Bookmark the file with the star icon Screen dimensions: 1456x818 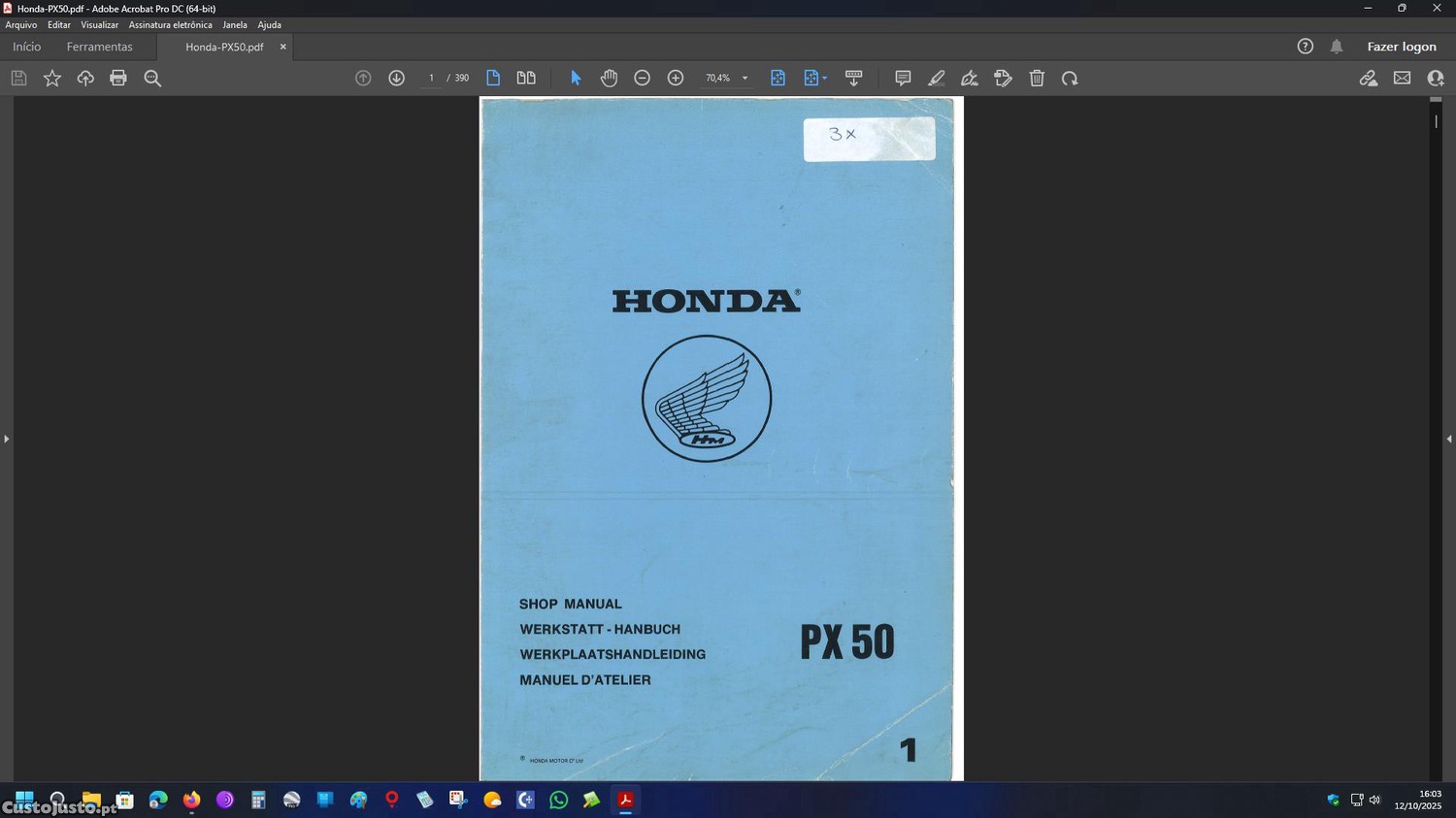click(52, 79)
